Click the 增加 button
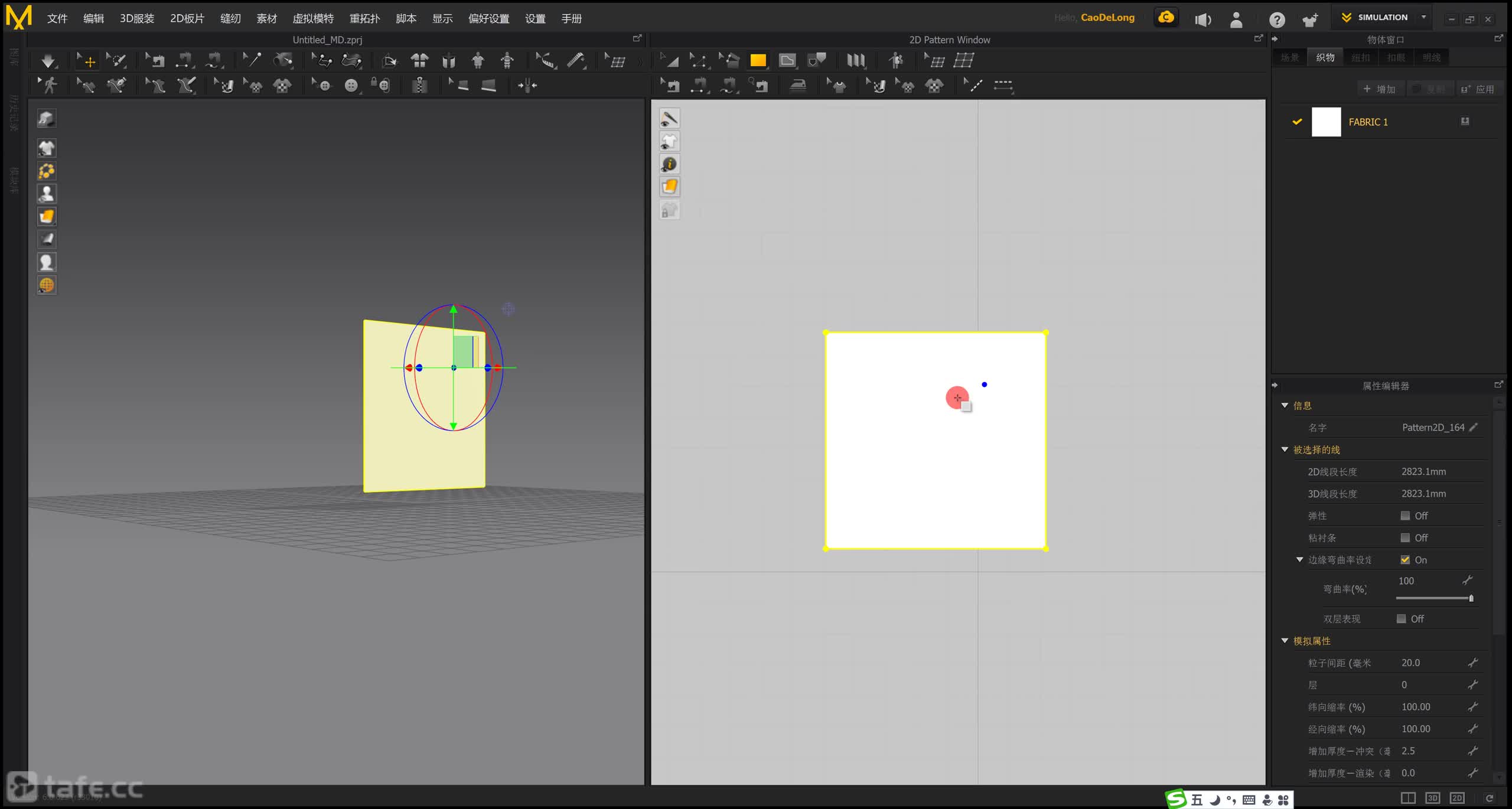The width and height of the screenshot is (1512, 809). coord(1379,89)
